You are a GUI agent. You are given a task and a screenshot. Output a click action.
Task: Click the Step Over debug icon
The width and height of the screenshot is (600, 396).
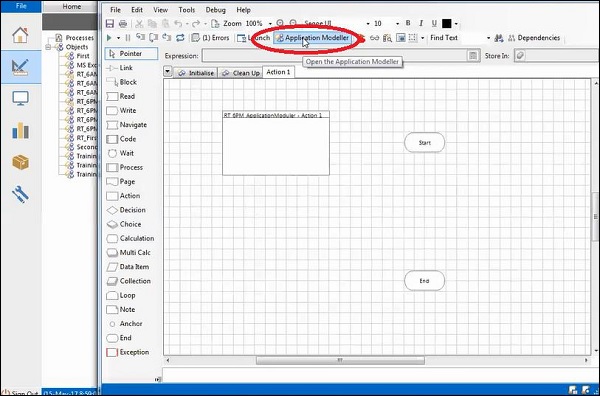(153, 37)
